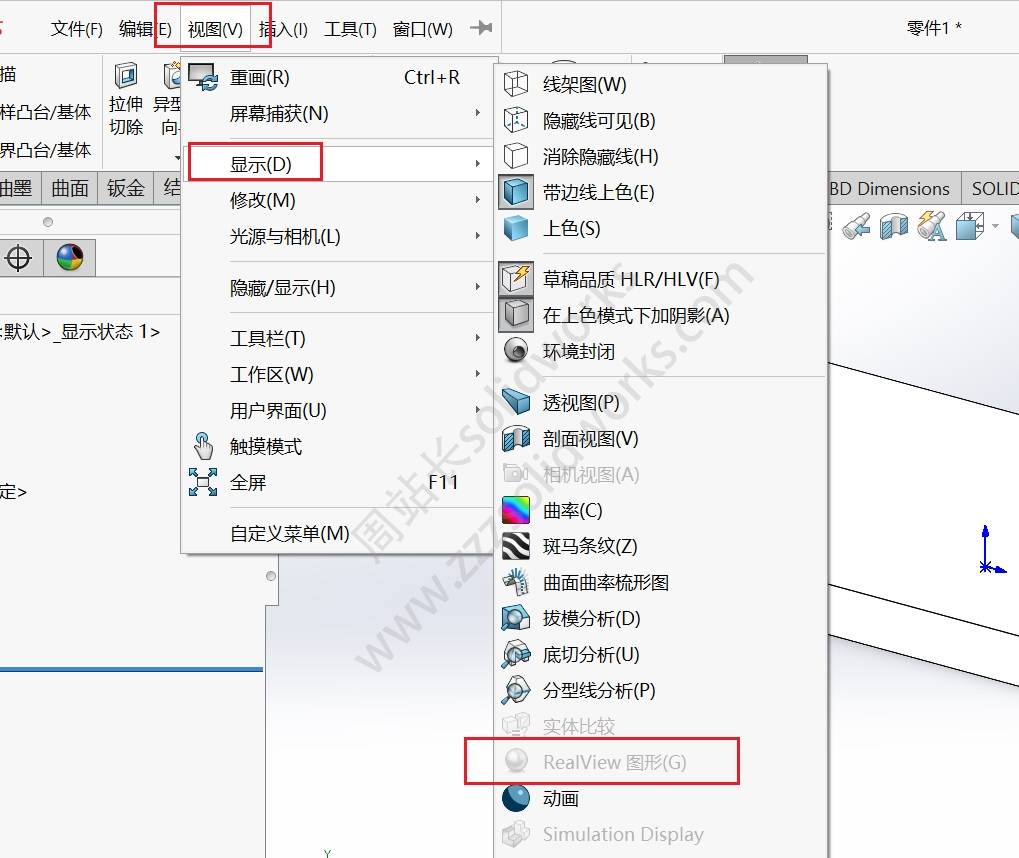Expand Hide/Show (隐藏/显示) submenu
This screenshot has width=1019, height=858.
click(x=338, y=287)
